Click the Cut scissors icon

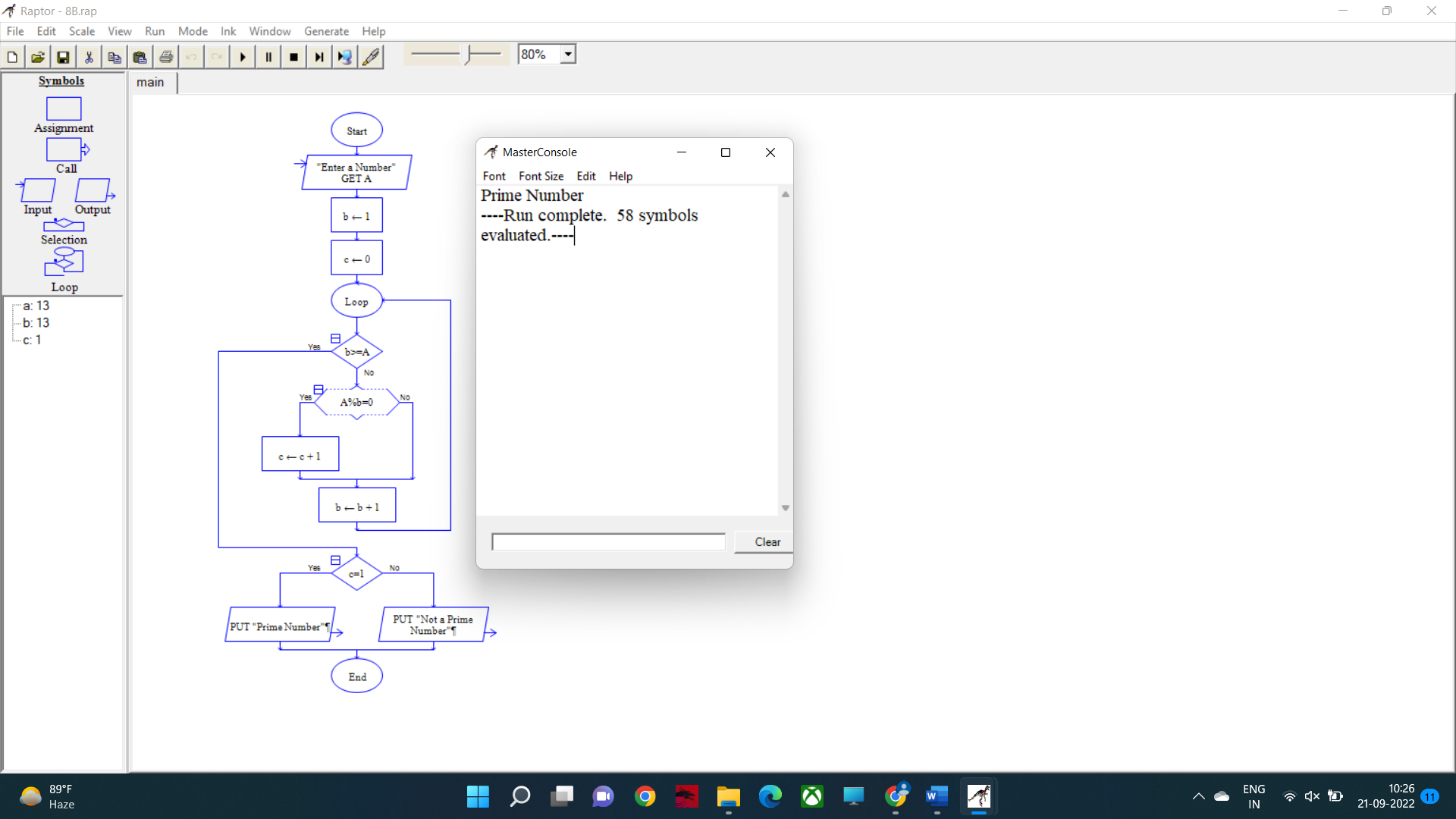(x=89, y=57)
